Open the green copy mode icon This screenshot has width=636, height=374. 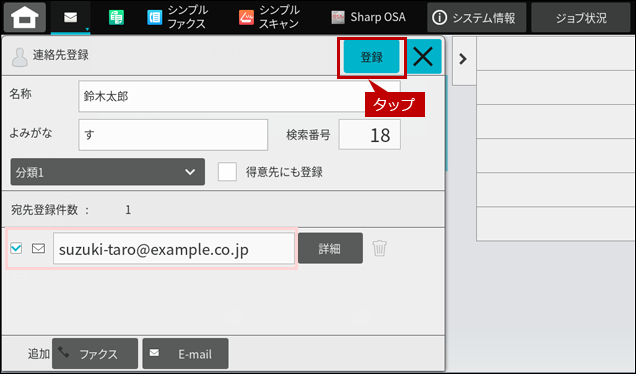(x=116, y=17)
